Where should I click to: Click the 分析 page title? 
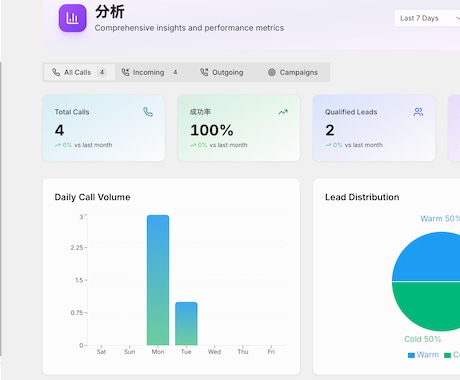[x=110, y=12]
